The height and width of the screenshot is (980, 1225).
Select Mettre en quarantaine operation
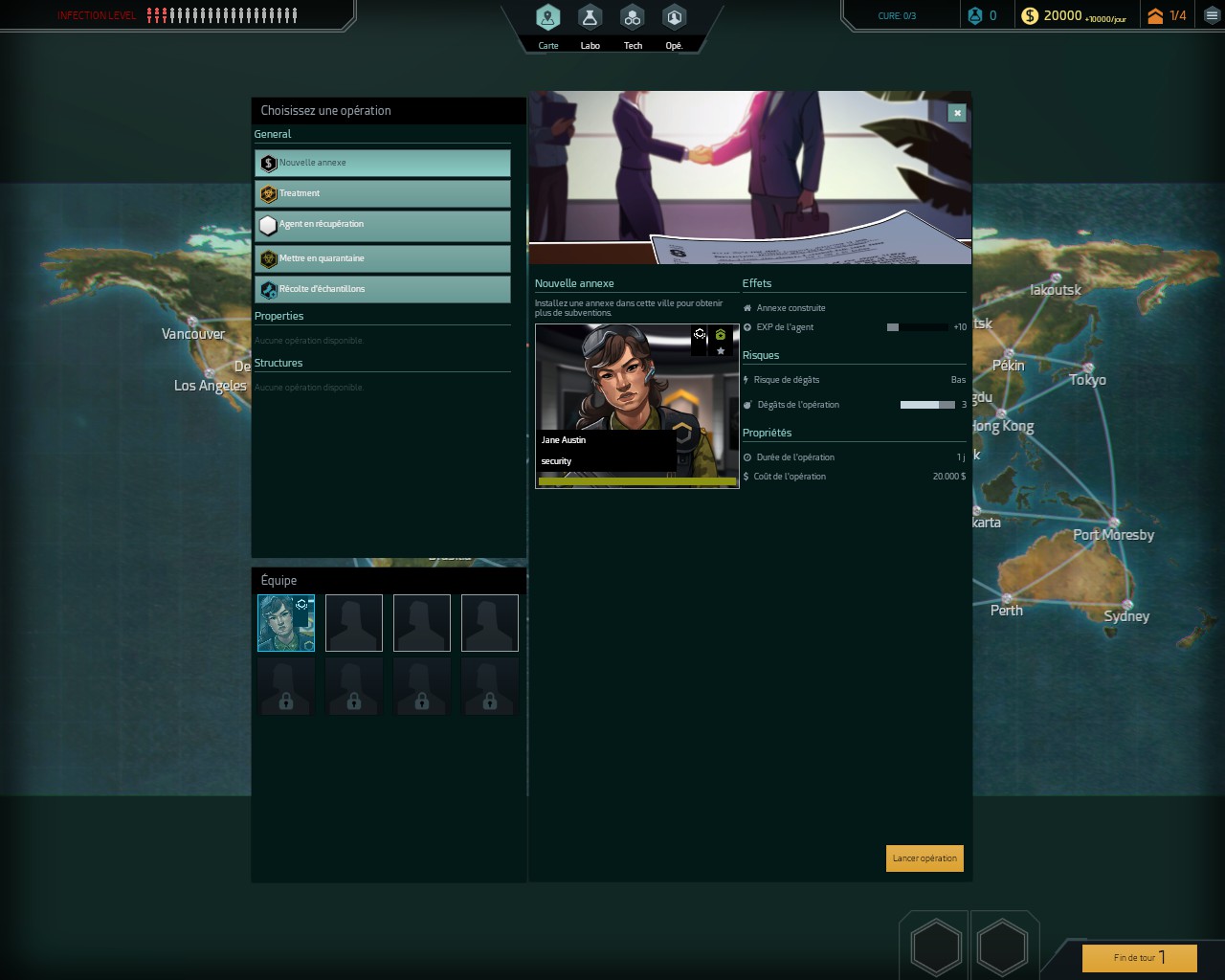383,258
